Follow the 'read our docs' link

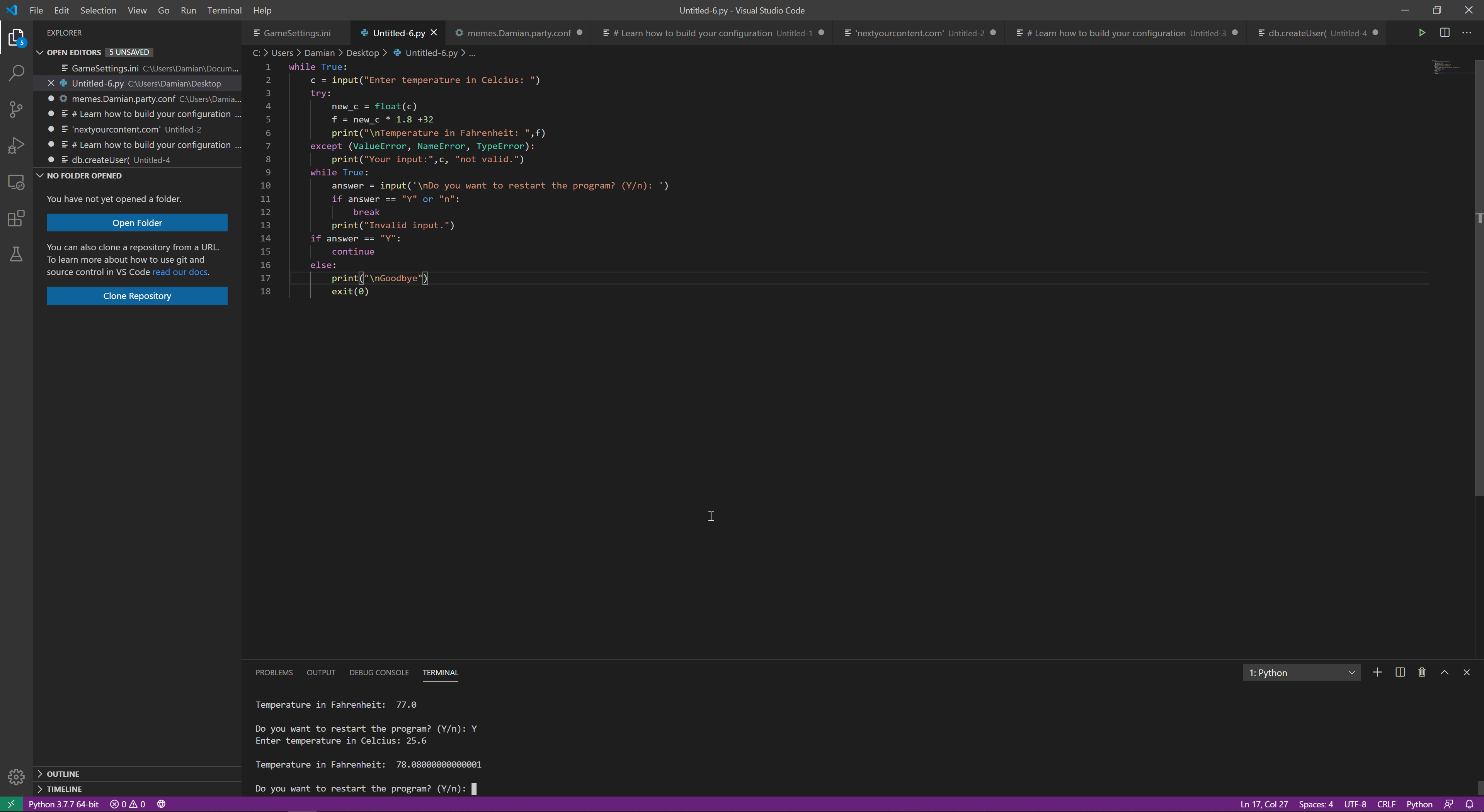tap(180, 272)
